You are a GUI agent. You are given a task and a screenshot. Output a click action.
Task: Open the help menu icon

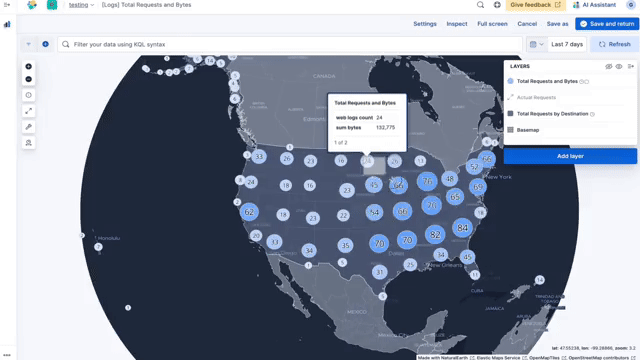[x=497, y=5]
